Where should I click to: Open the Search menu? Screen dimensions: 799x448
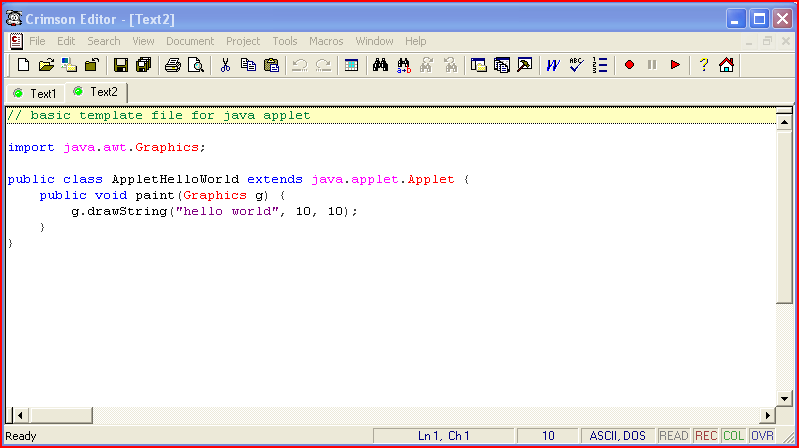[104, 41]
